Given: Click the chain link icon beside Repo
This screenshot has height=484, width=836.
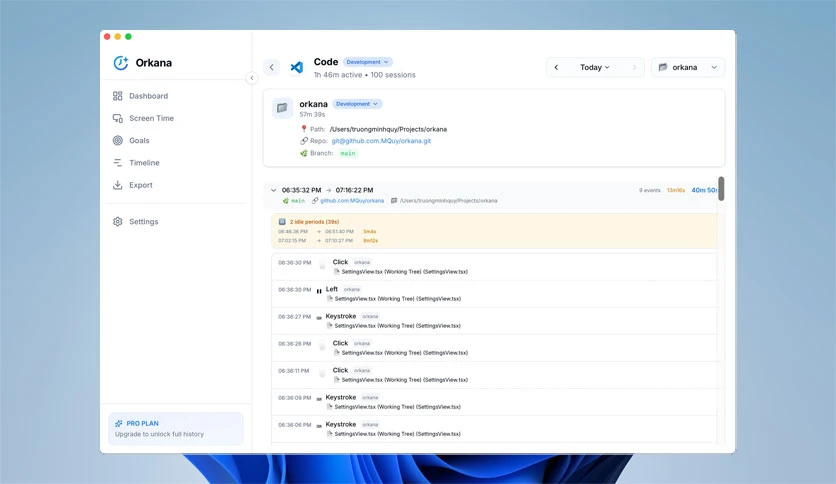Looking at the screenshot, I should [x=304, y=141].
